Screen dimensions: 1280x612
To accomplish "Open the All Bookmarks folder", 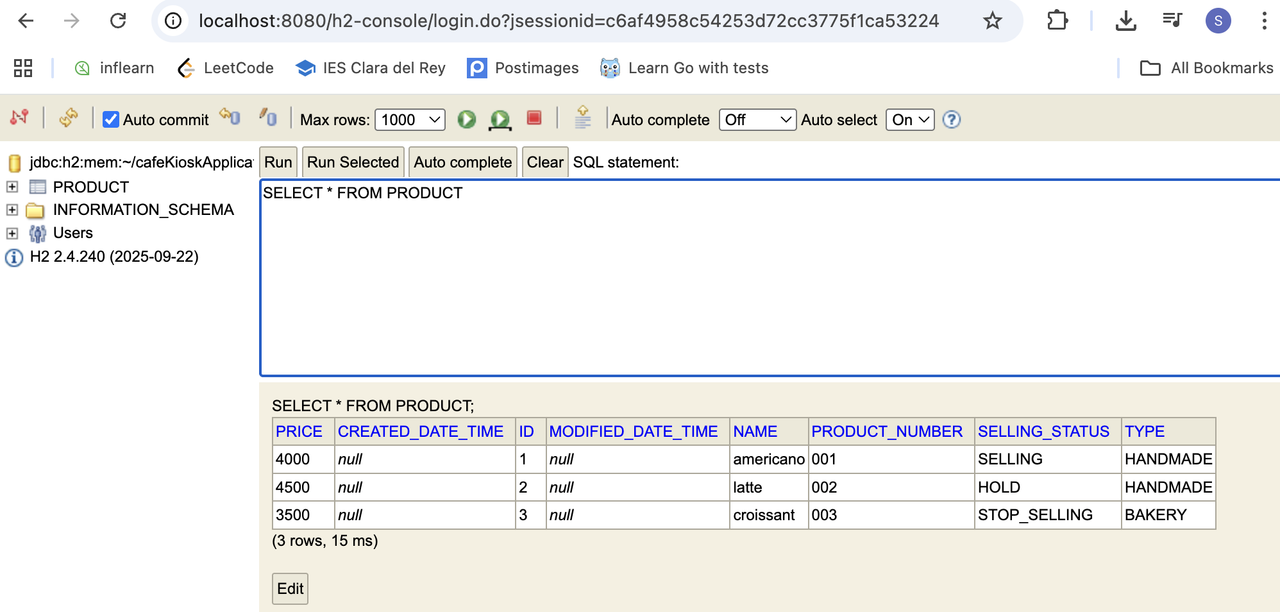I will click(1208, 68).
